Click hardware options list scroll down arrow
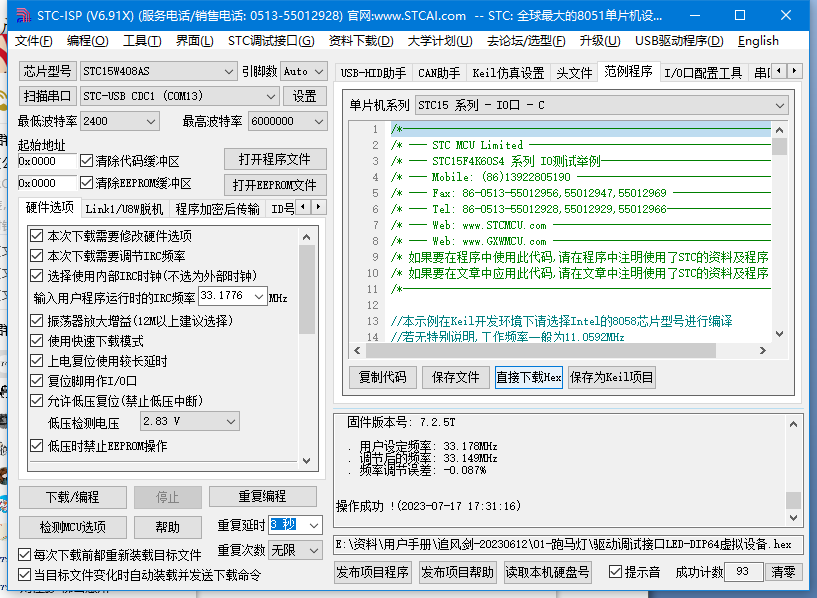The width and height of the screenshot is (817, 598). click(x=306, y=460)
